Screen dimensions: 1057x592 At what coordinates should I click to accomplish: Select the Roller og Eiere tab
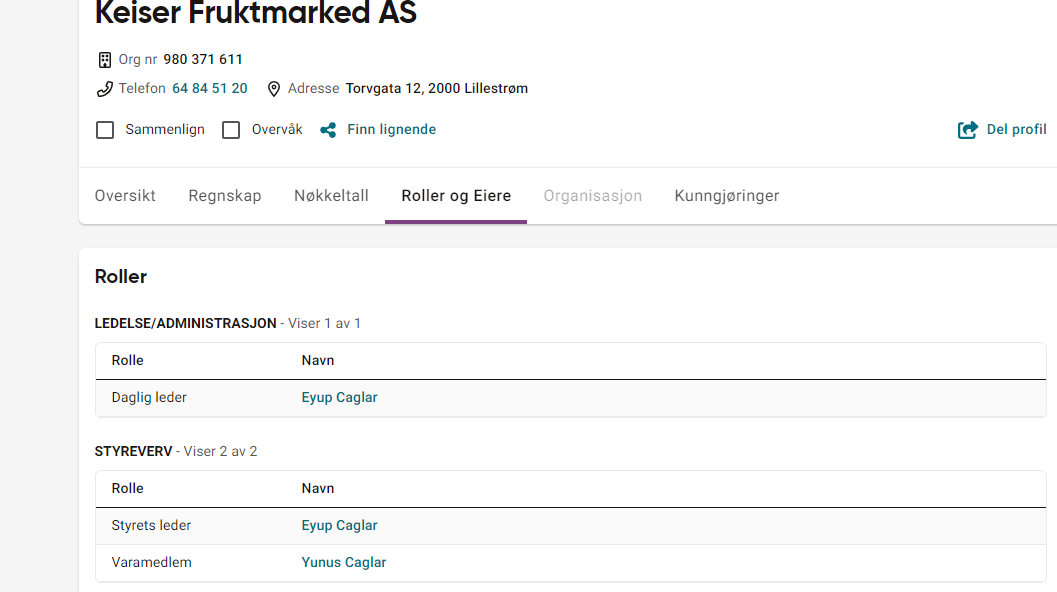[456, 196]
